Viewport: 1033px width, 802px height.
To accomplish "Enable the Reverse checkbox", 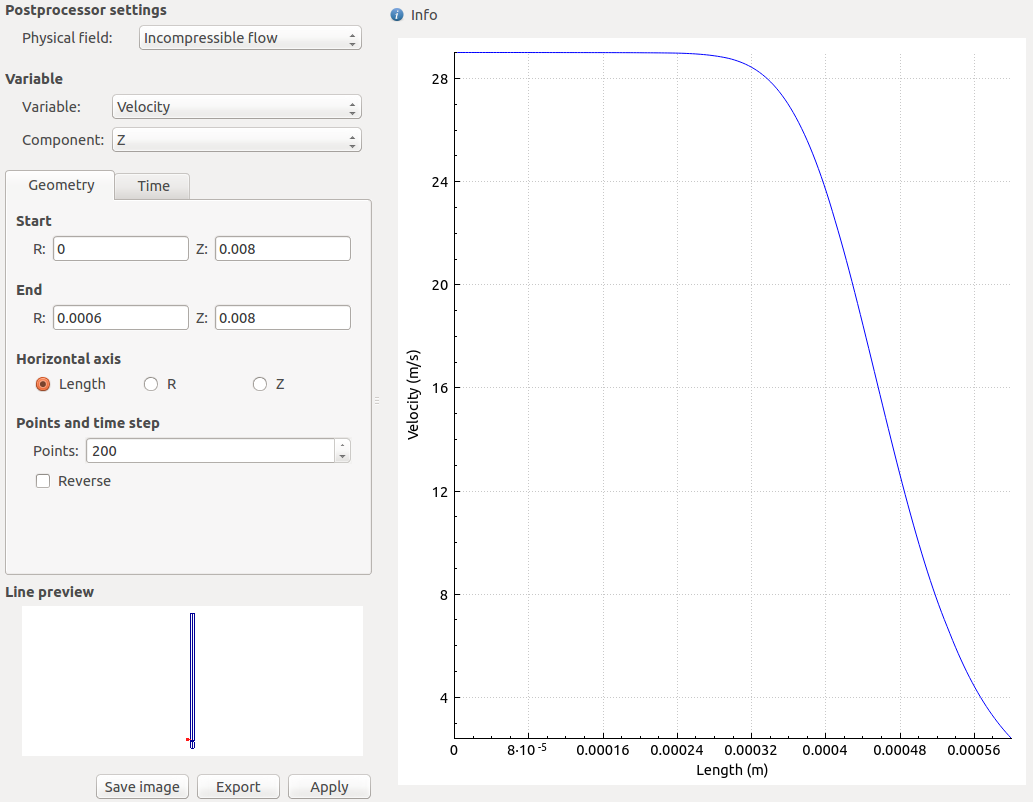I will [43, 481].
